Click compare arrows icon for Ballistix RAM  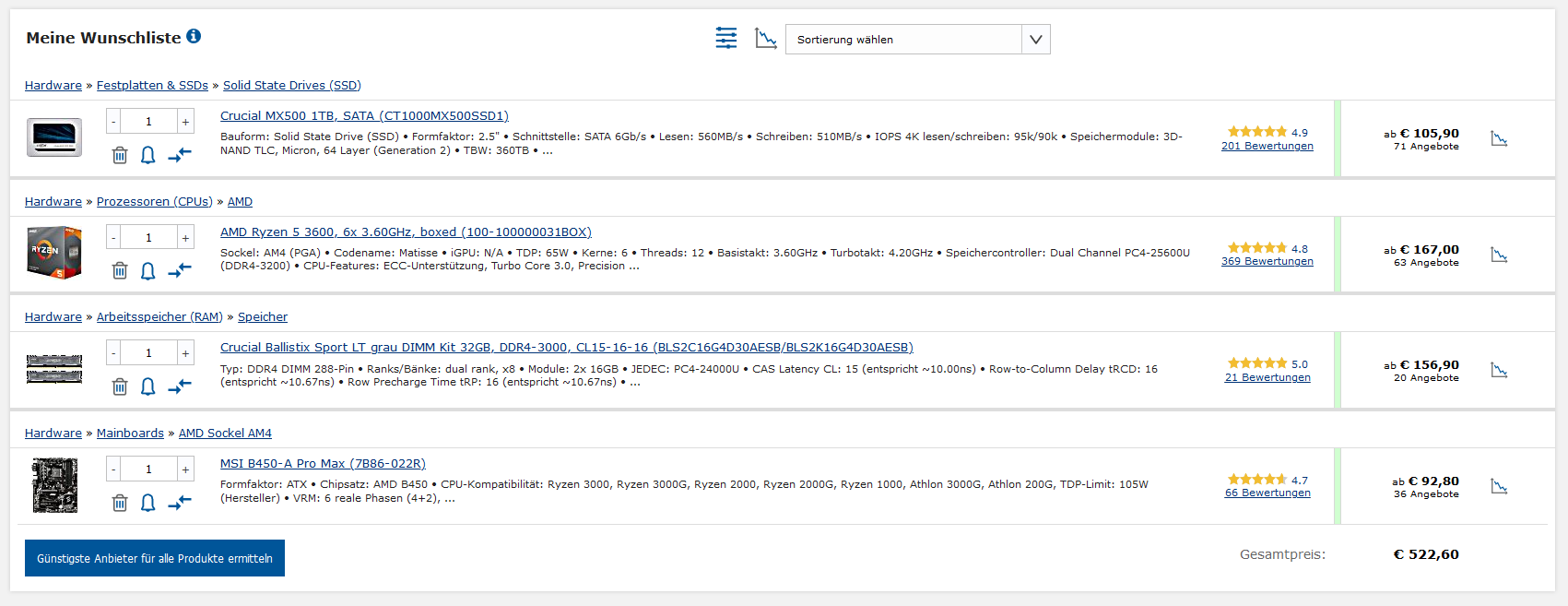click(180, 386)
